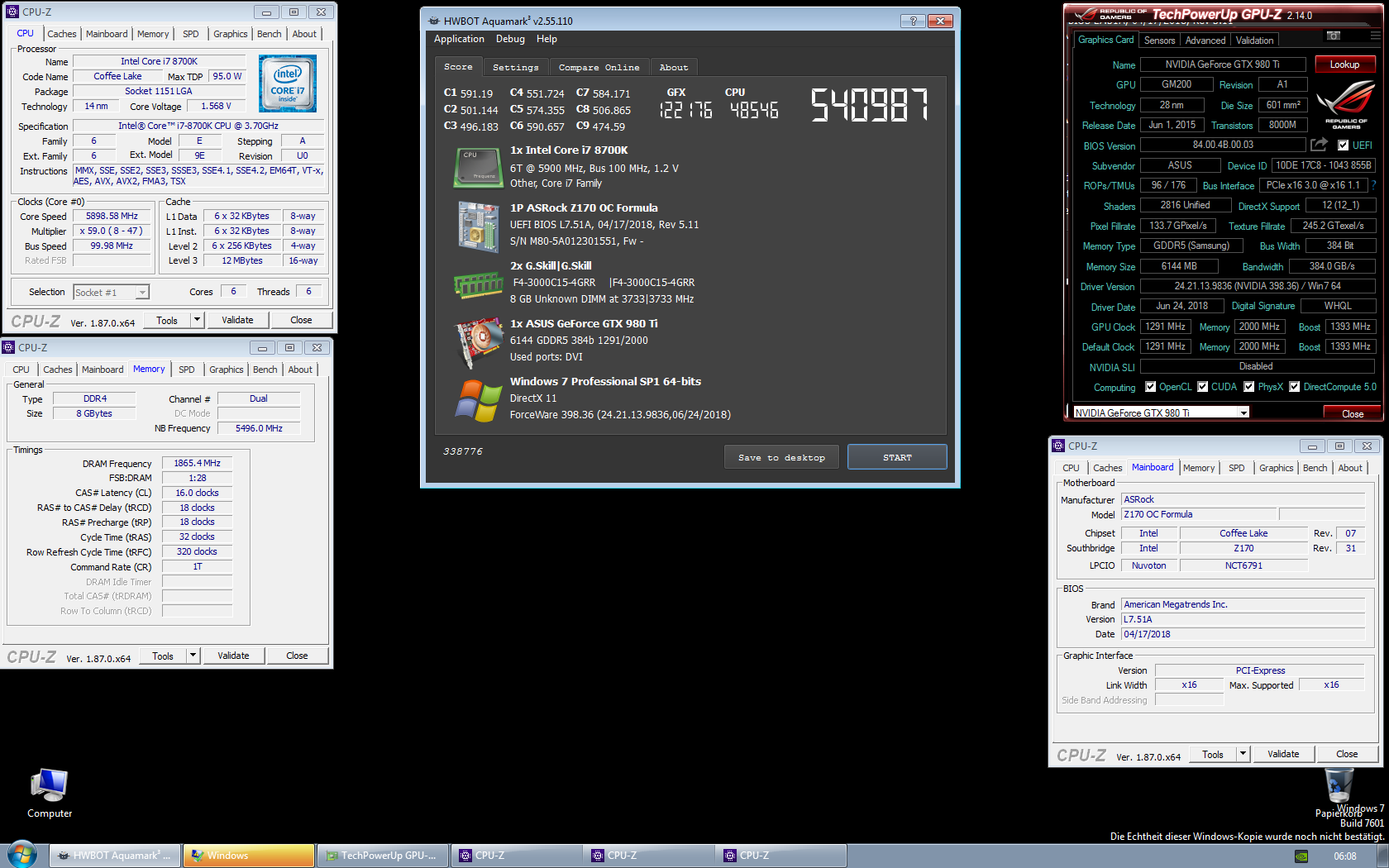Image resolution: width=1389 pixels, height=868 pixels.
Task: Click the BIOS export share icon in GPU-Z
Action: click(1319, 145)
